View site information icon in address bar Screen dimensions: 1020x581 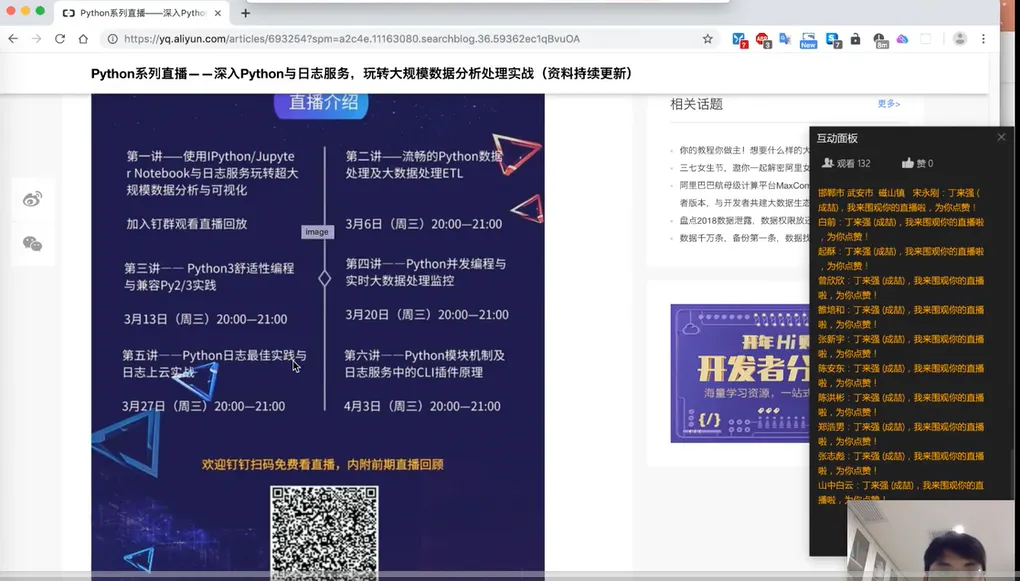(113, 39)
